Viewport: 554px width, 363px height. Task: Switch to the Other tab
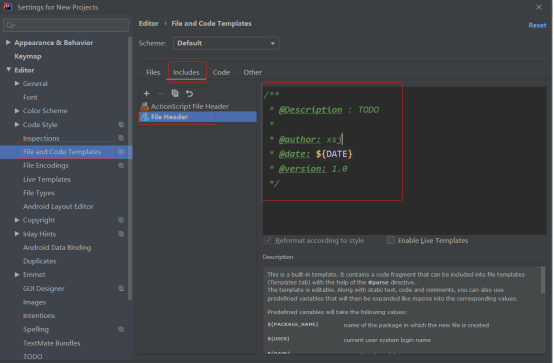click(x=253, y=72)
